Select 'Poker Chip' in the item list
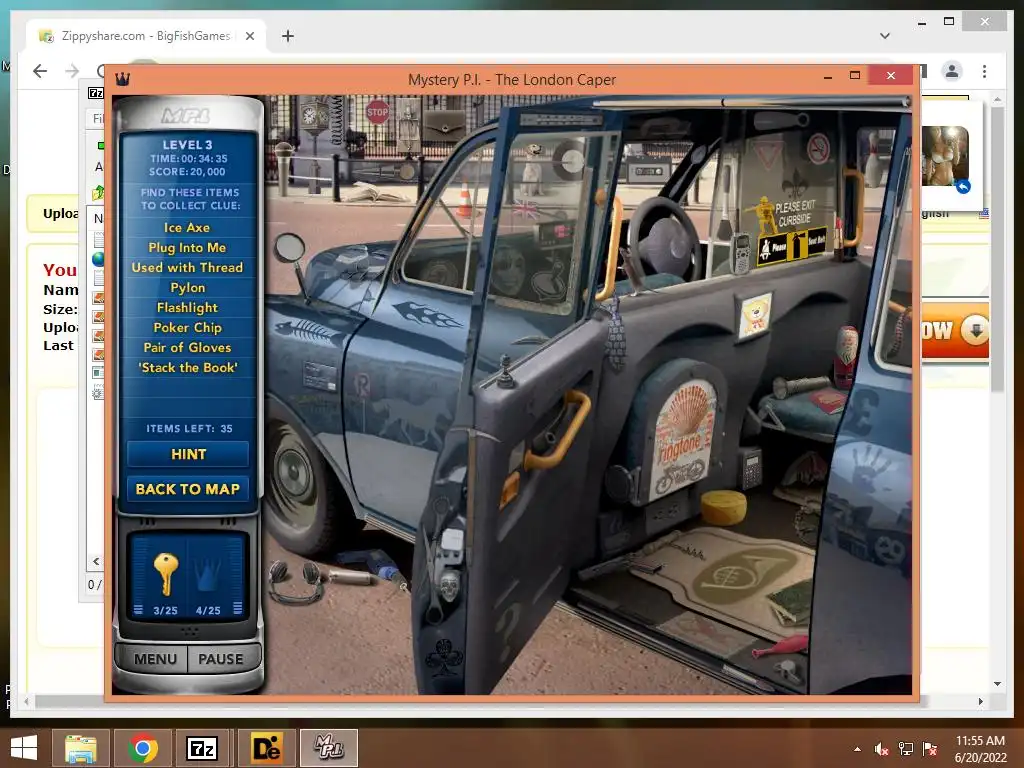This screenshot has height=768, width=1024. (187, 328)
